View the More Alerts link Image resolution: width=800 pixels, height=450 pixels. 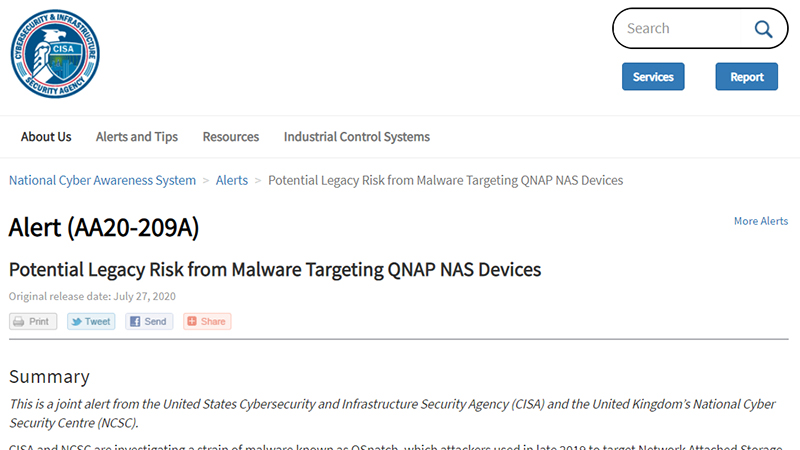tap(760, 221)
